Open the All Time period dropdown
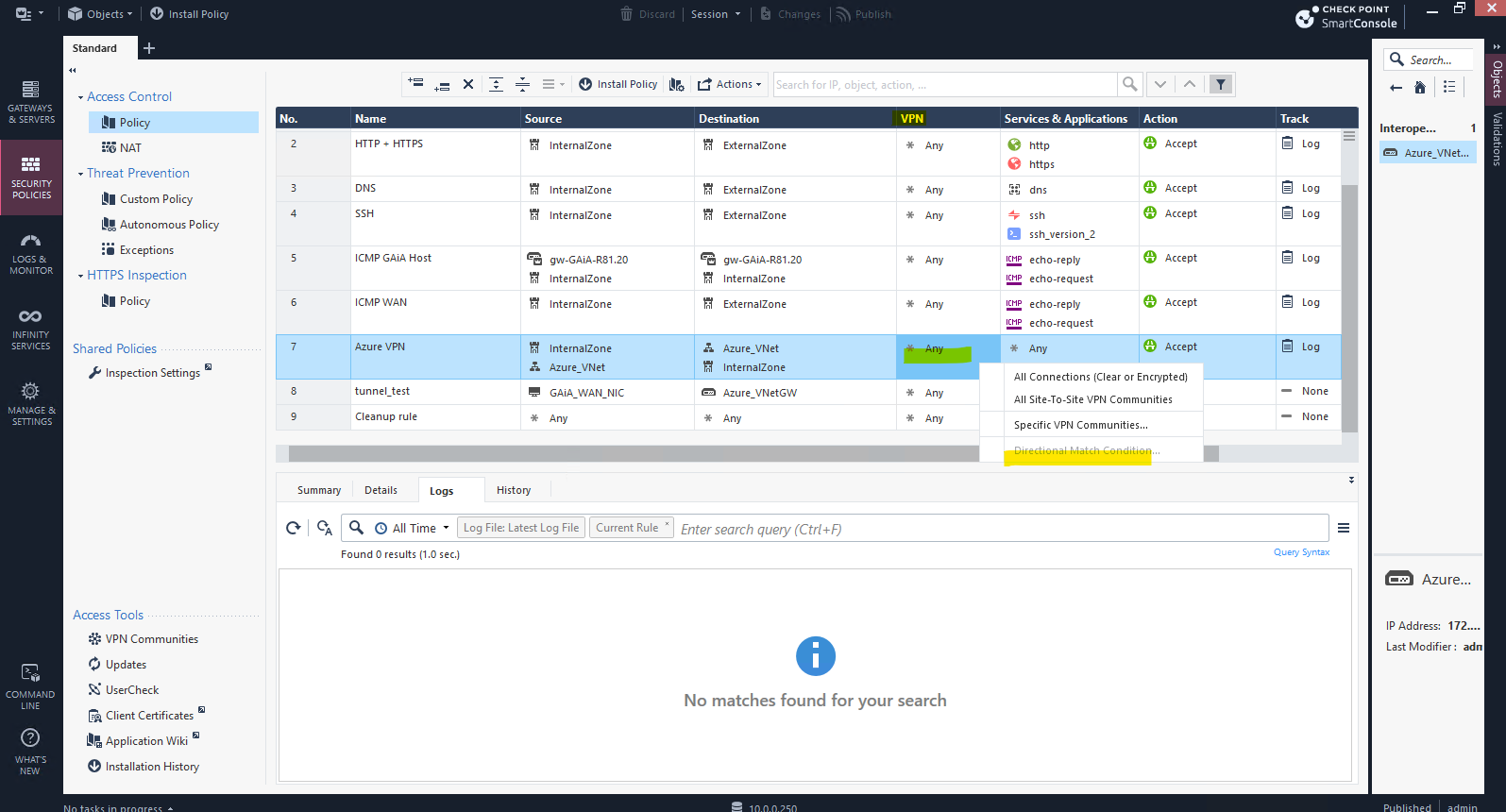The height and width of the screenshot is (812, 1506). [x=412, y=528]
